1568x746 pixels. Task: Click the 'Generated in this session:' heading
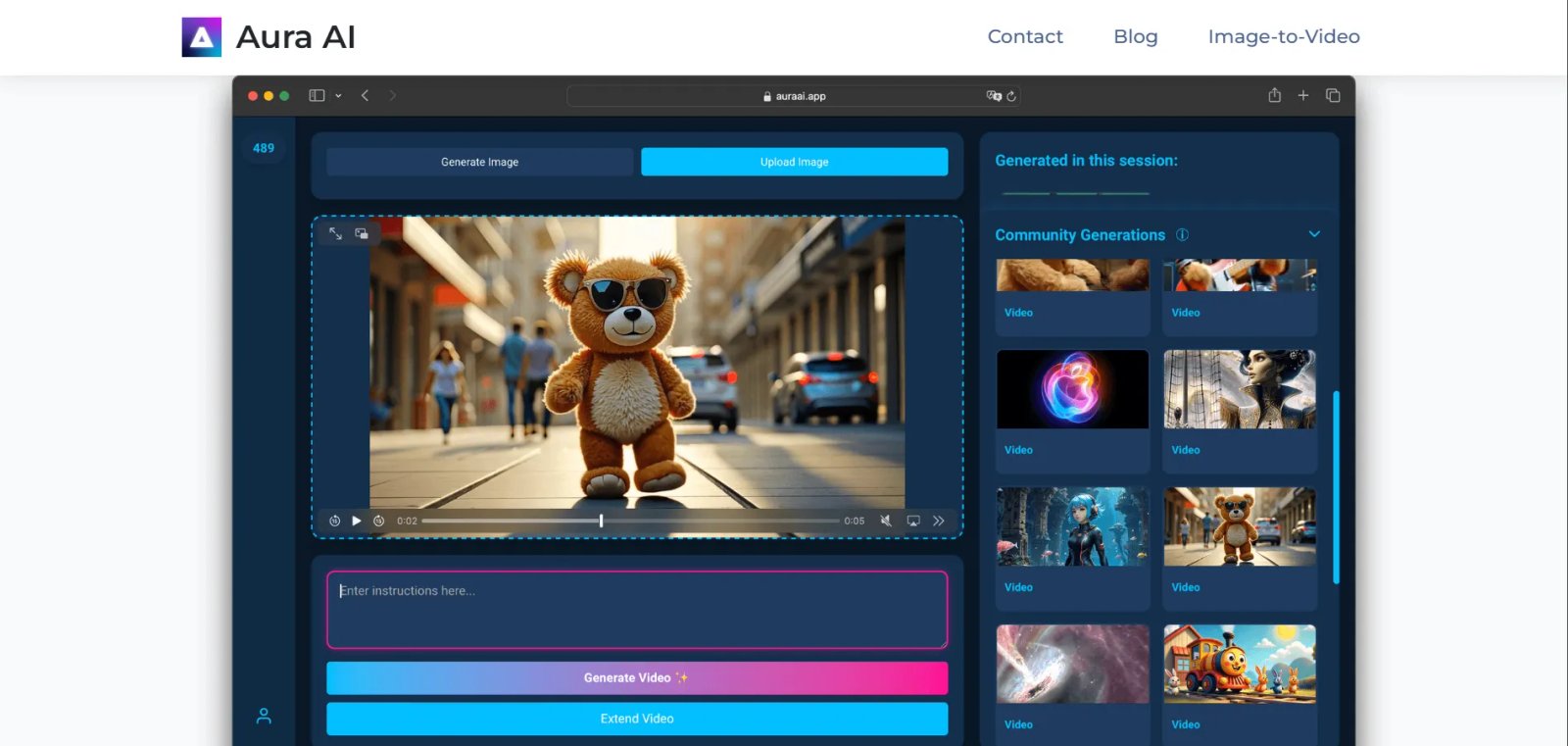pyautogui.click(x=1086, y=161)
